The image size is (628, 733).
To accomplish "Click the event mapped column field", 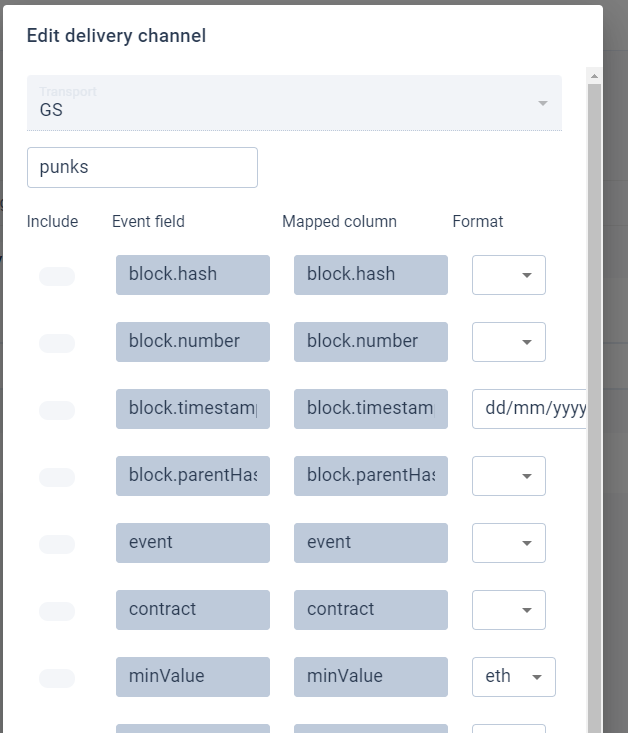I will pos(371,543).
